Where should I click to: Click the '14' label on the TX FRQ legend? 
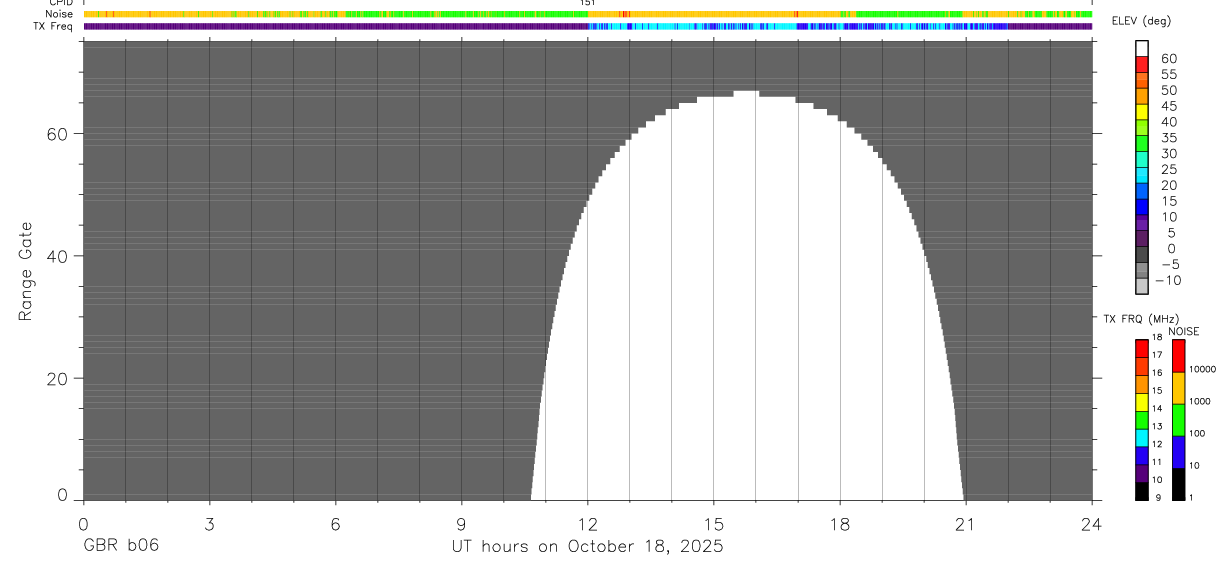1157,409
